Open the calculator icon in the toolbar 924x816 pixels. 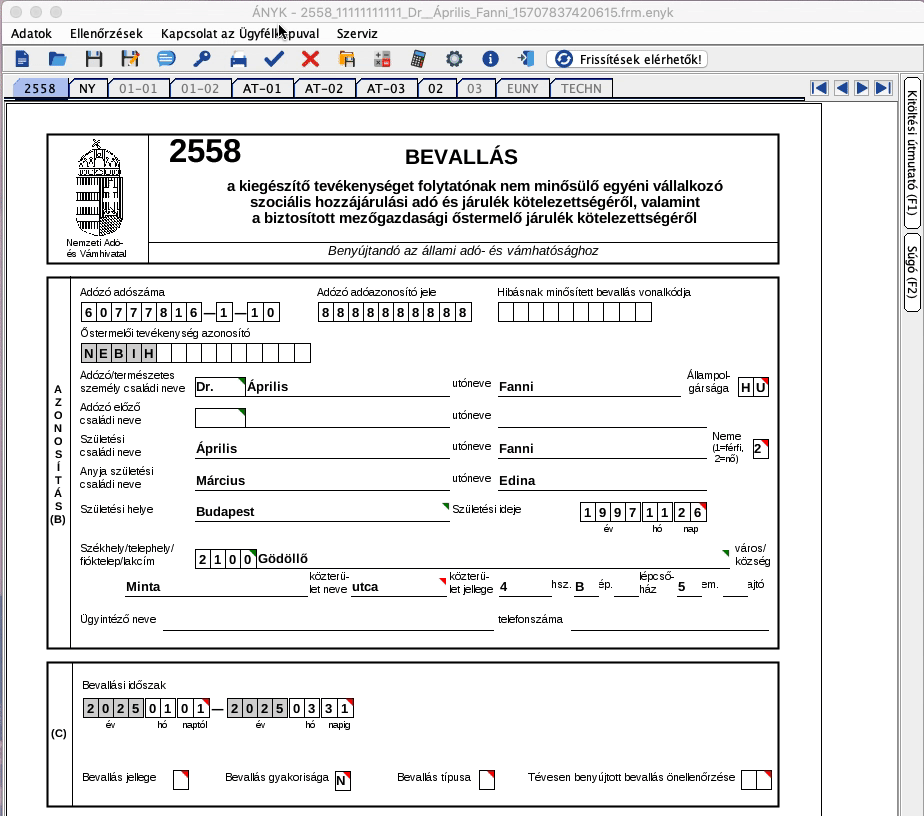coord(418,59)
